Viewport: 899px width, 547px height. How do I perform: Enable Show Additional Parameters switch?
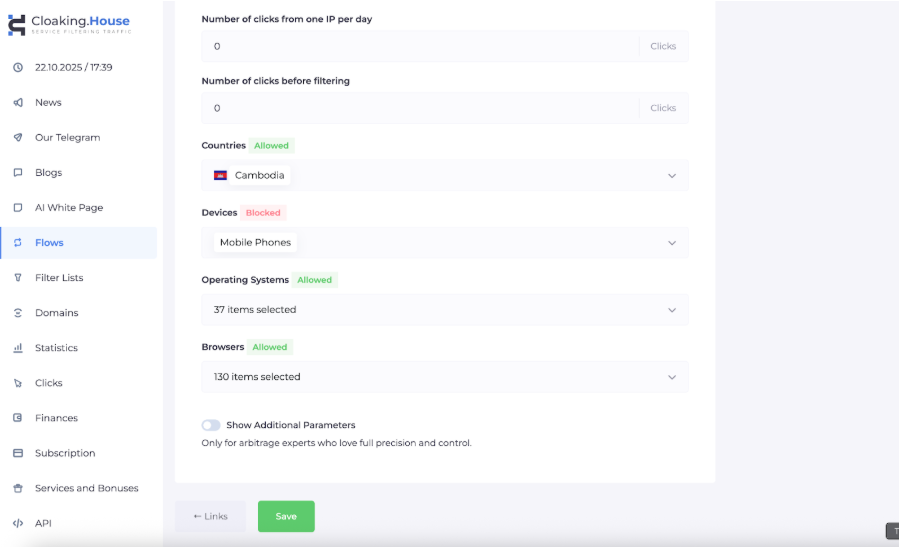point(211,425)
